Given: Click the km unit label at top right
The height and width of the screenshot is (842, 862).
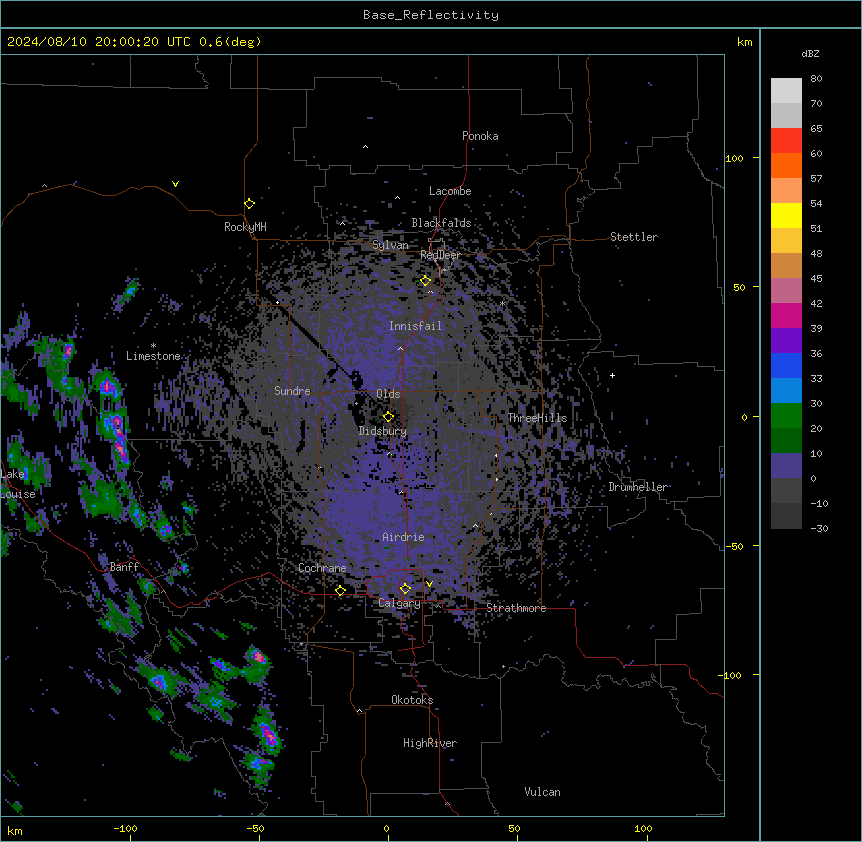Looking at the screenshot, I should pyautogui.click(x=745, y=42).
